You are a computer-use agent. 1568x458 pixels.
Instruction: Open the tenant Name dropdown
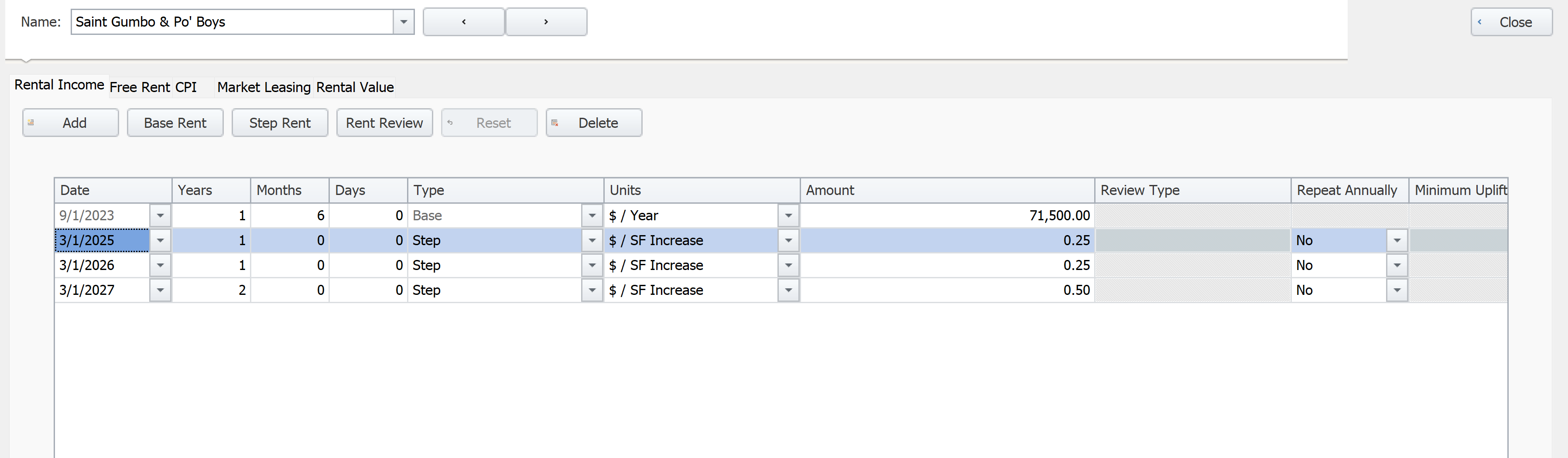coord(404,22)
